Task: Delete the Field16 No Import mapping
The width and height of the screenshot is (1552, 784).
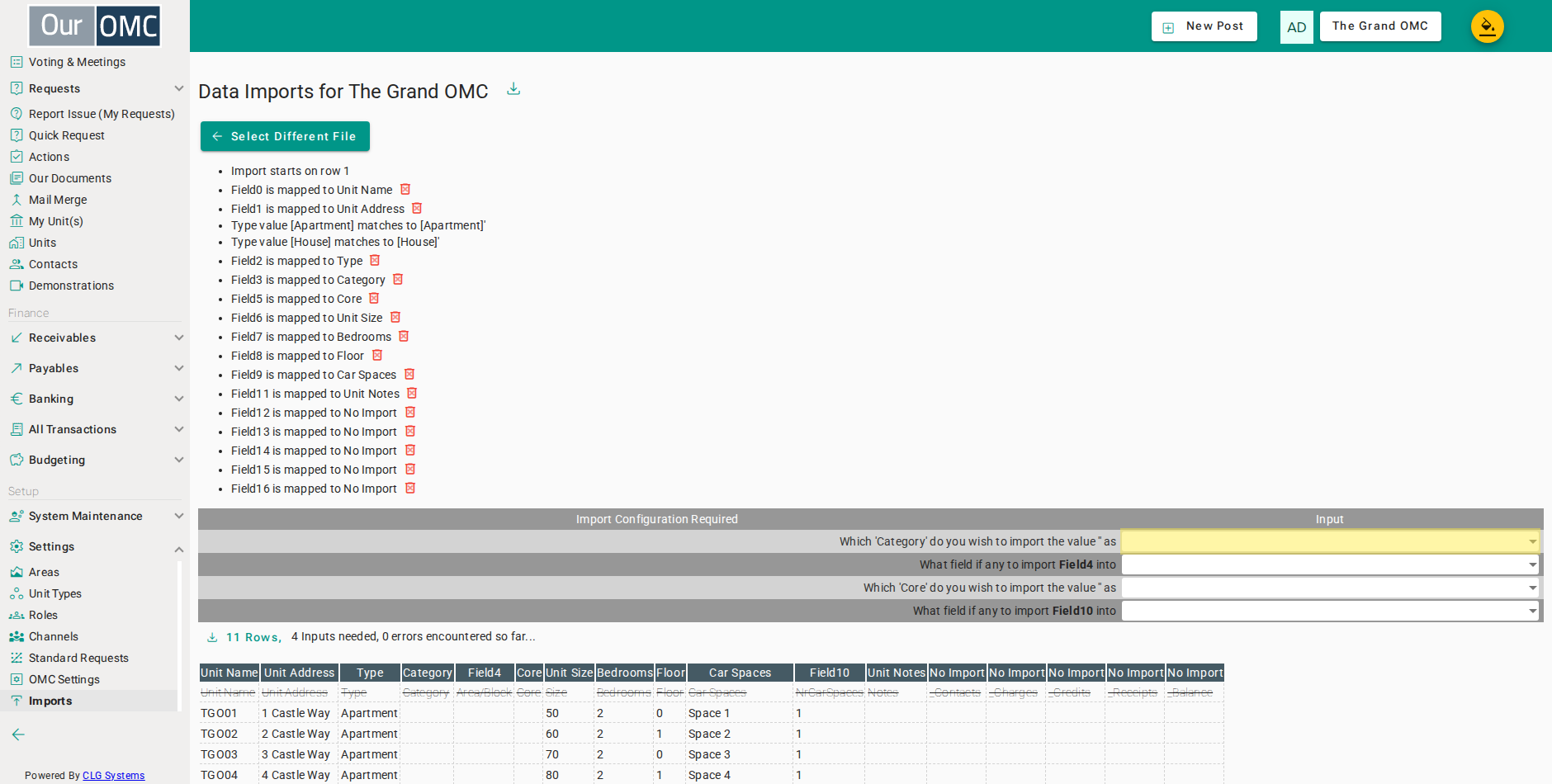Action: click(410, 489)
